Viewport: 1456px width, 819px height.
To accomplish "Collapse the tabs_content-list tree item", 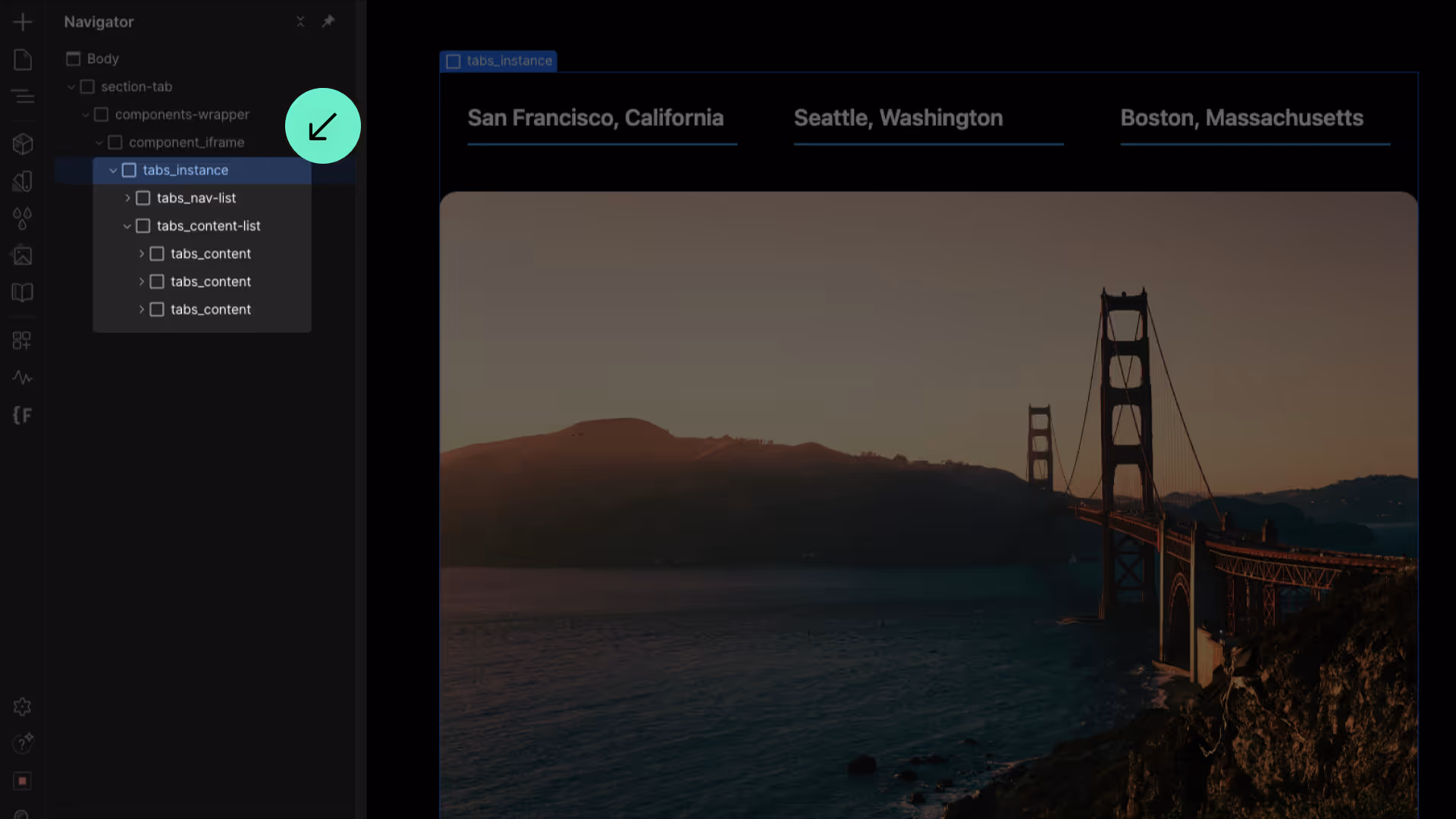I will click(x=127, y=226).
